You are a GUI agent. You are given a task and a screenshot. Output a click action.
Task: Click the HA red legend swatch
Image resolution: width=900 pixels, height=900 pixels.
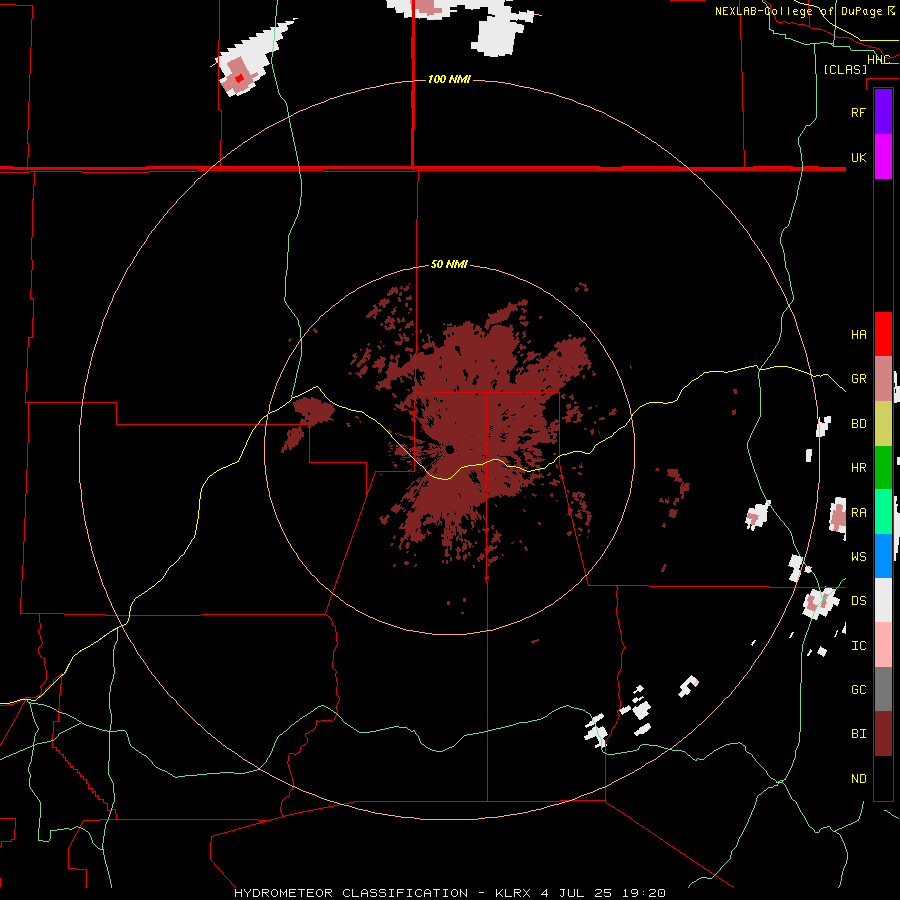(x=883, y=334)
